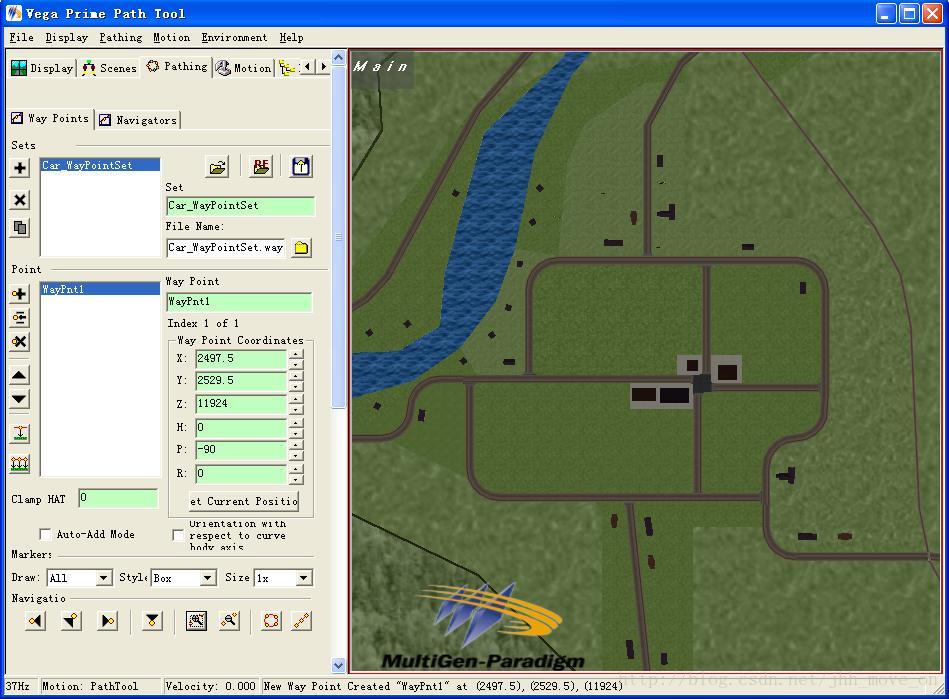
Task: Decrease R value with spinner down
Action: point(296,480)
